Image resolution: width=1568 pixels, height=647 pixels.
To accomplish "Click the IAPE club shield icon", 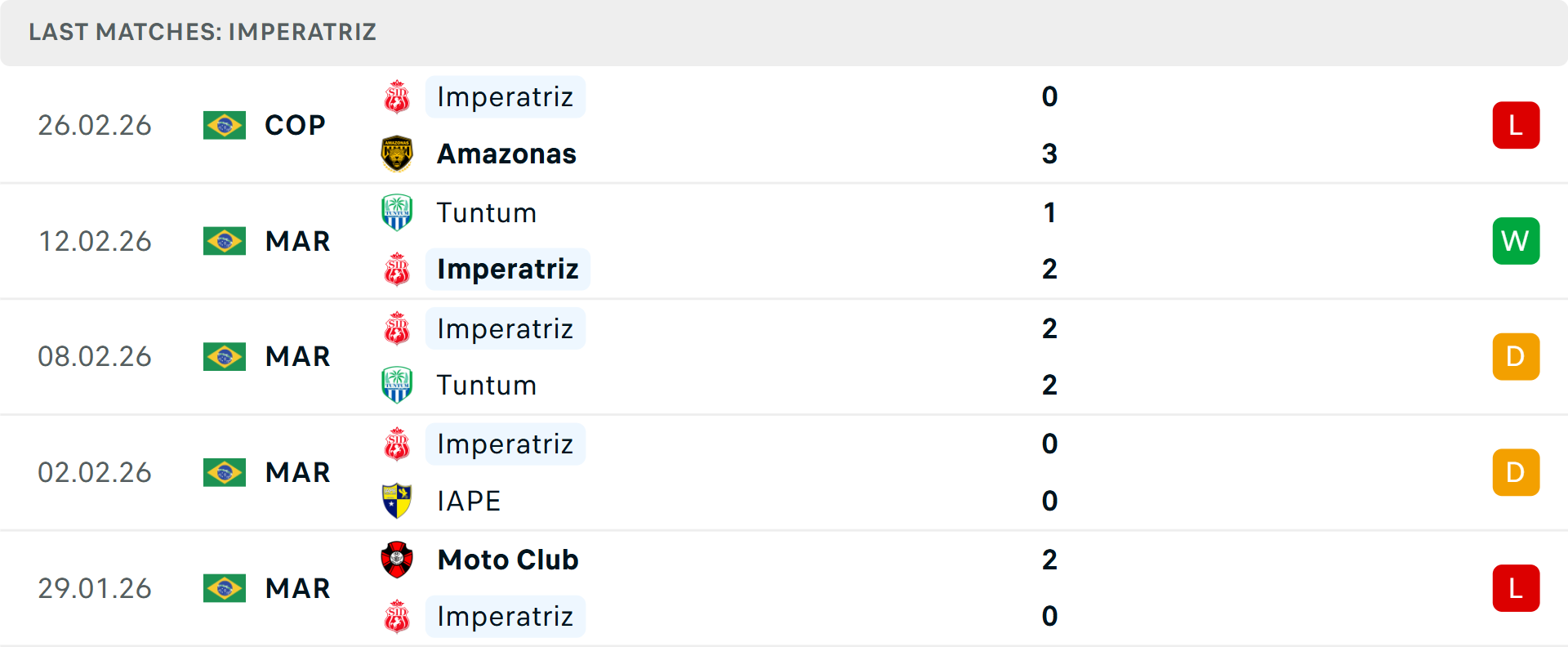I will tap(397, 501).
